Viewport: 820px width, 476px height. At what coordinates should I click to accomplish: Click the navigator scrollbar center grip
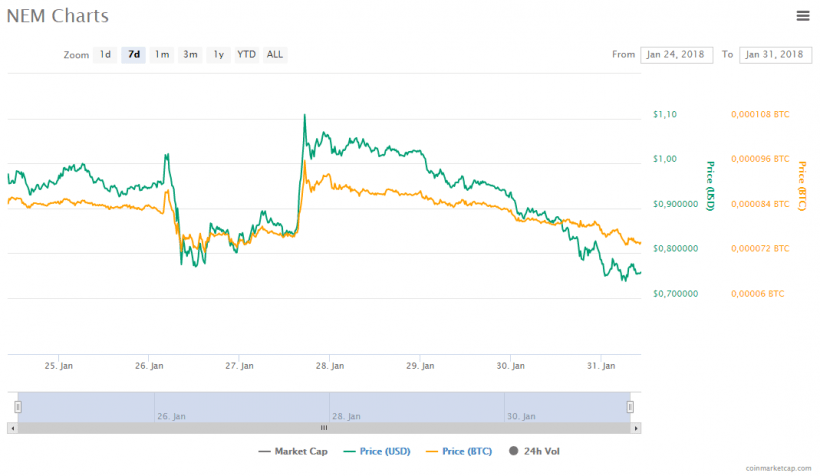point(324,428)
